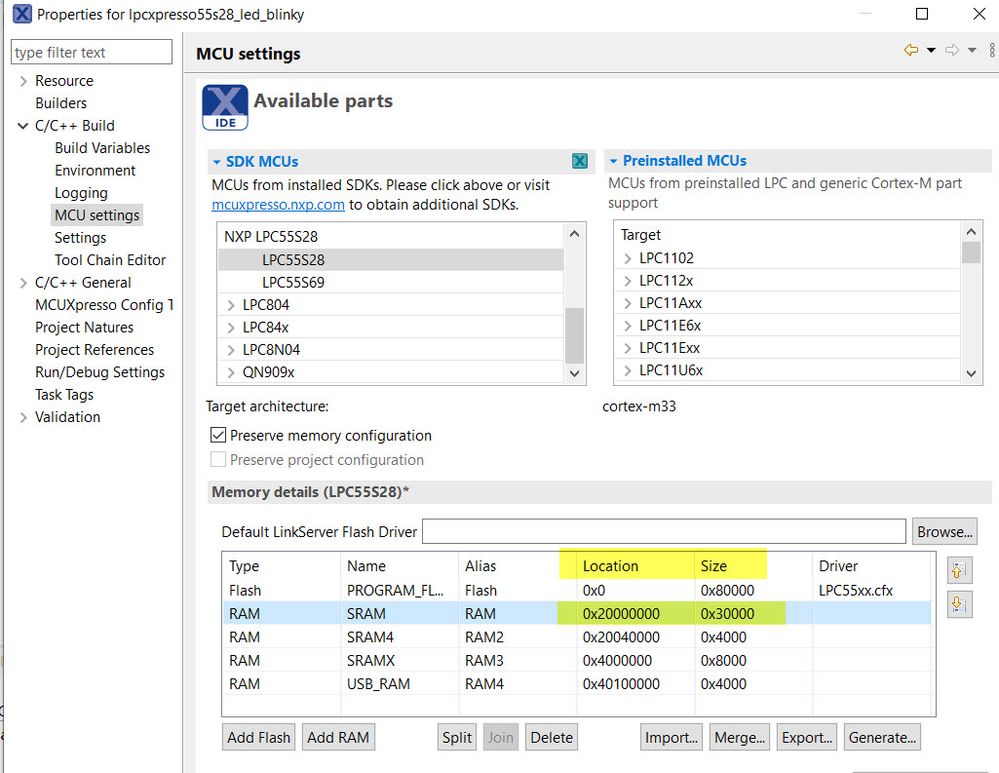Click the Merge... button

coord(739,737)
